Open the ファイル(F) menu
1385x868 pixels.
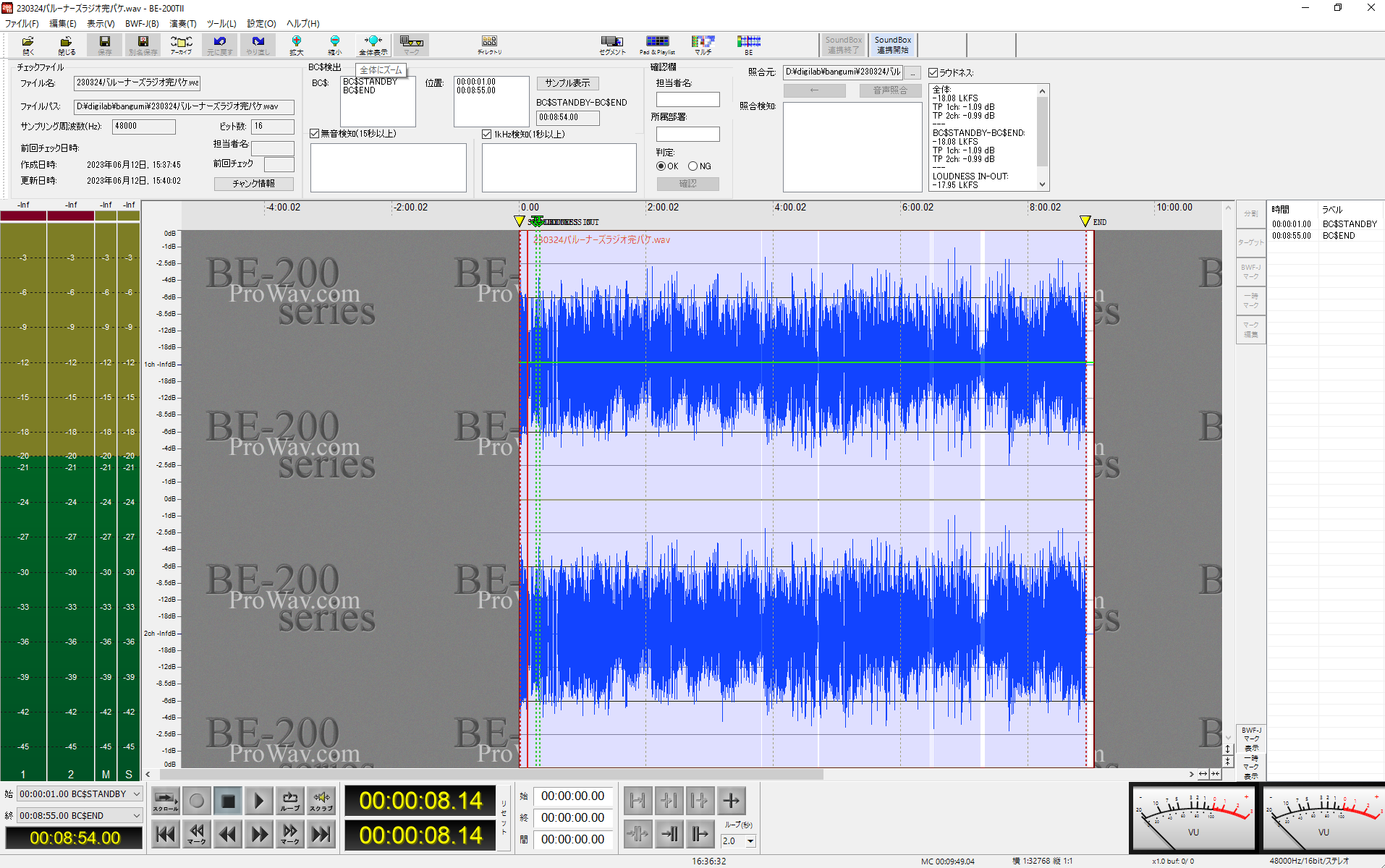tap(22, 24)
